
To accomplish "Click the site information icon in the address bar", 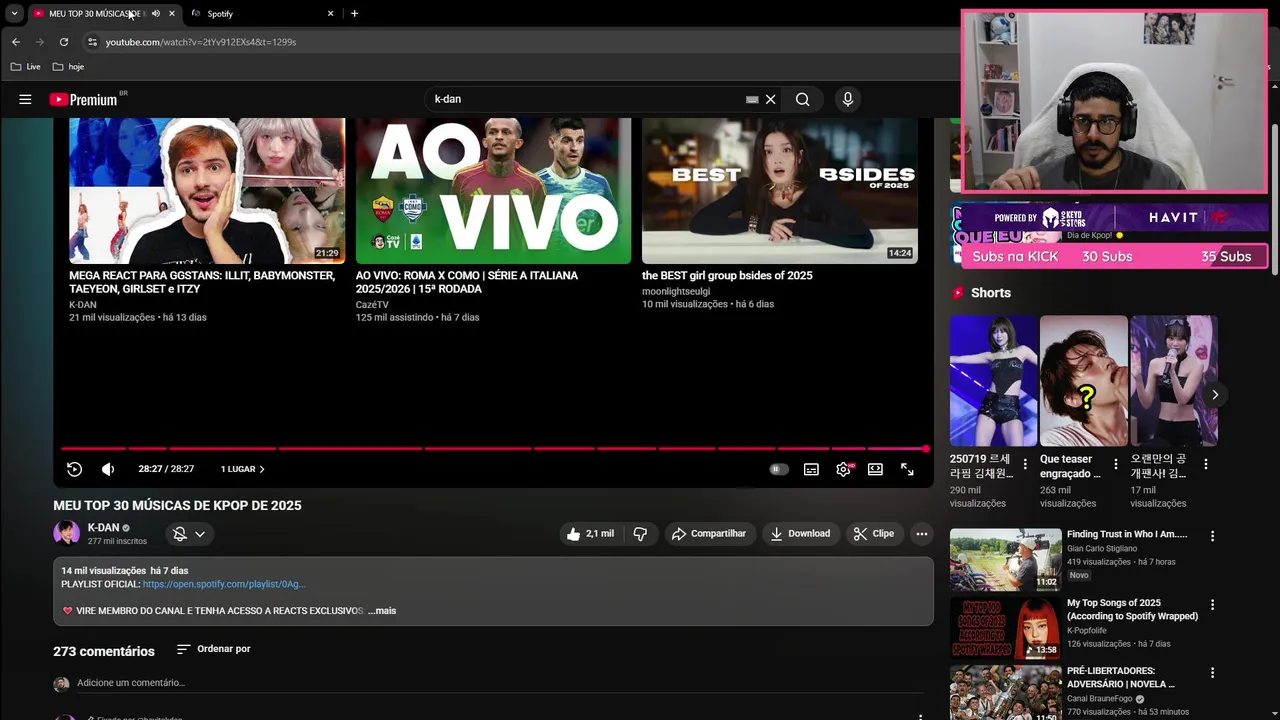I will point(92,42).
